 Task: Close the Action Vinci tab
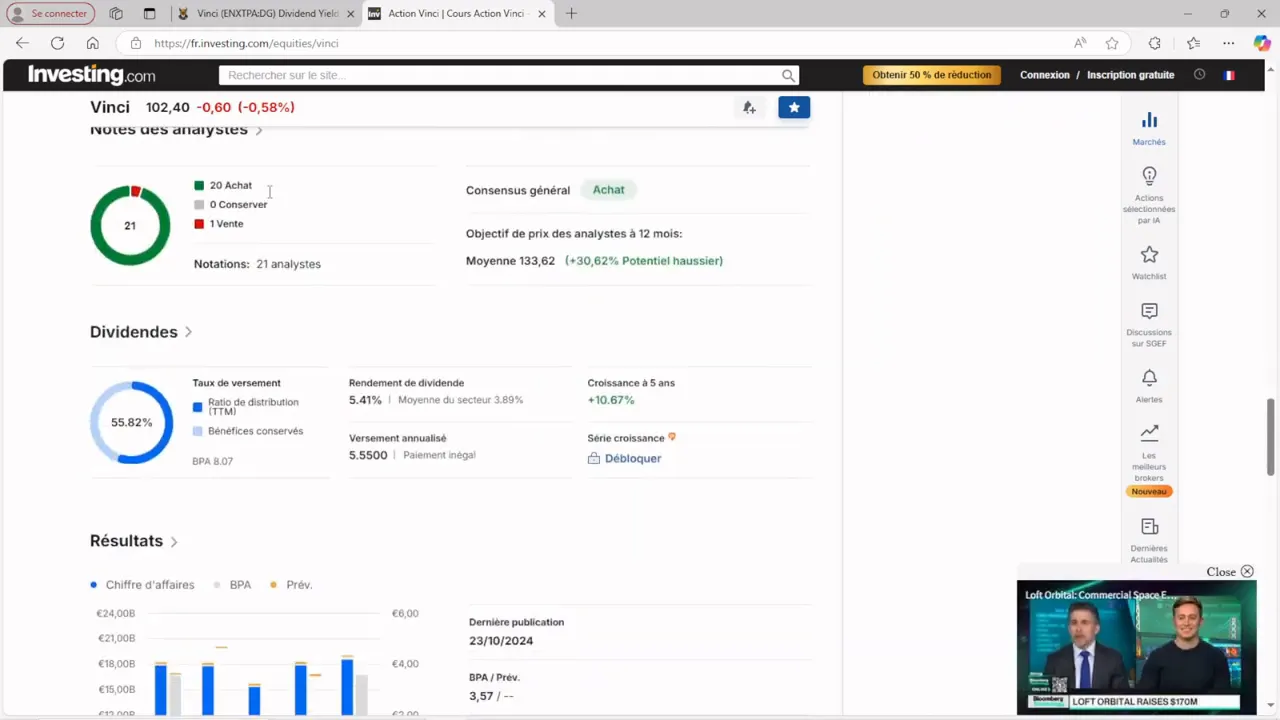[x=542, y=14]
